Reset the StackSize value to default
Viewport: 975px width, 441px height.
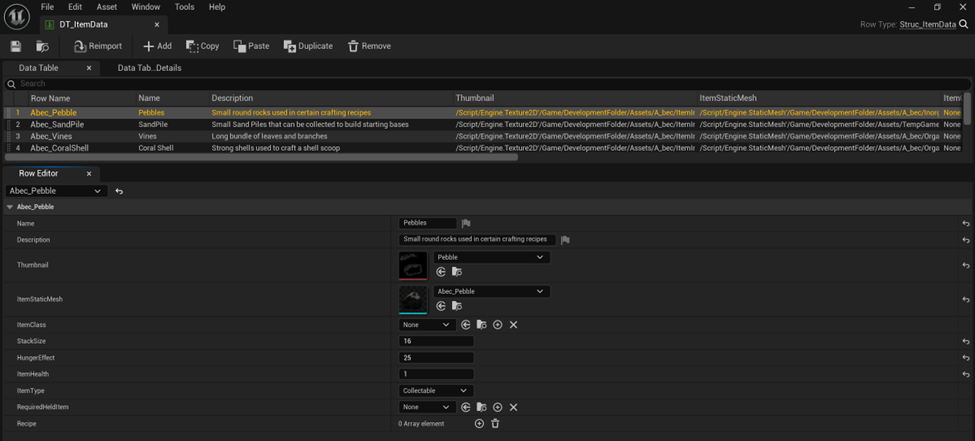coord(965,341)
